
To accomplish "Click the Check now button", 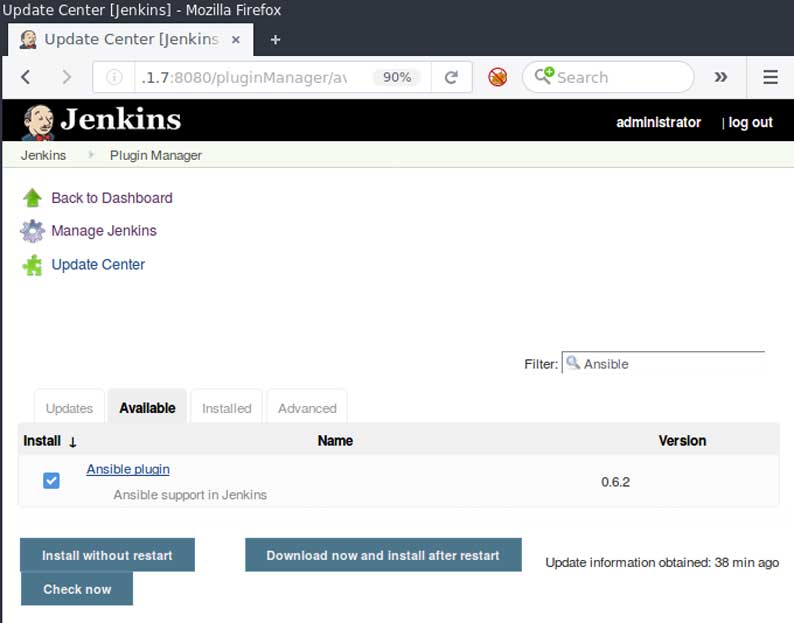I will click(x=77, y=589).
